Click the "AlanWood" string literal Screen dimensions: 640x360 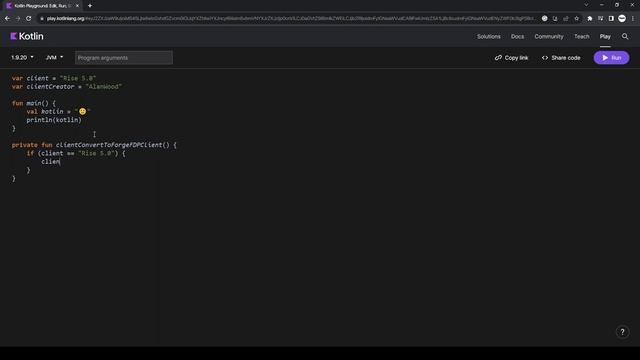pyautogui.click(x=104, y=87)
